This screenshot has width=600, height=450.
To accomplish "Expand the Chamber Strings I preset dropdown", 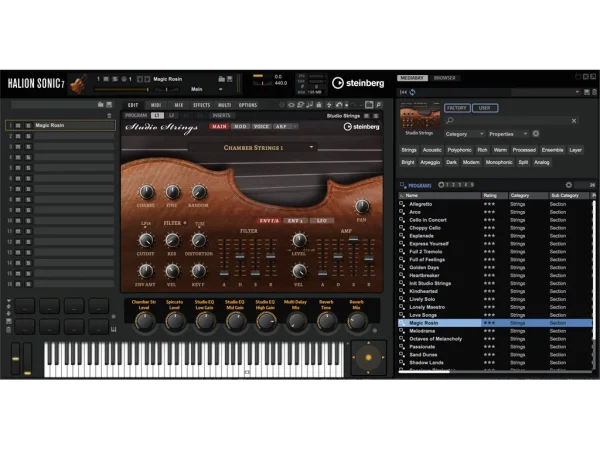I will pyautogui.click(x=312, y=147).
